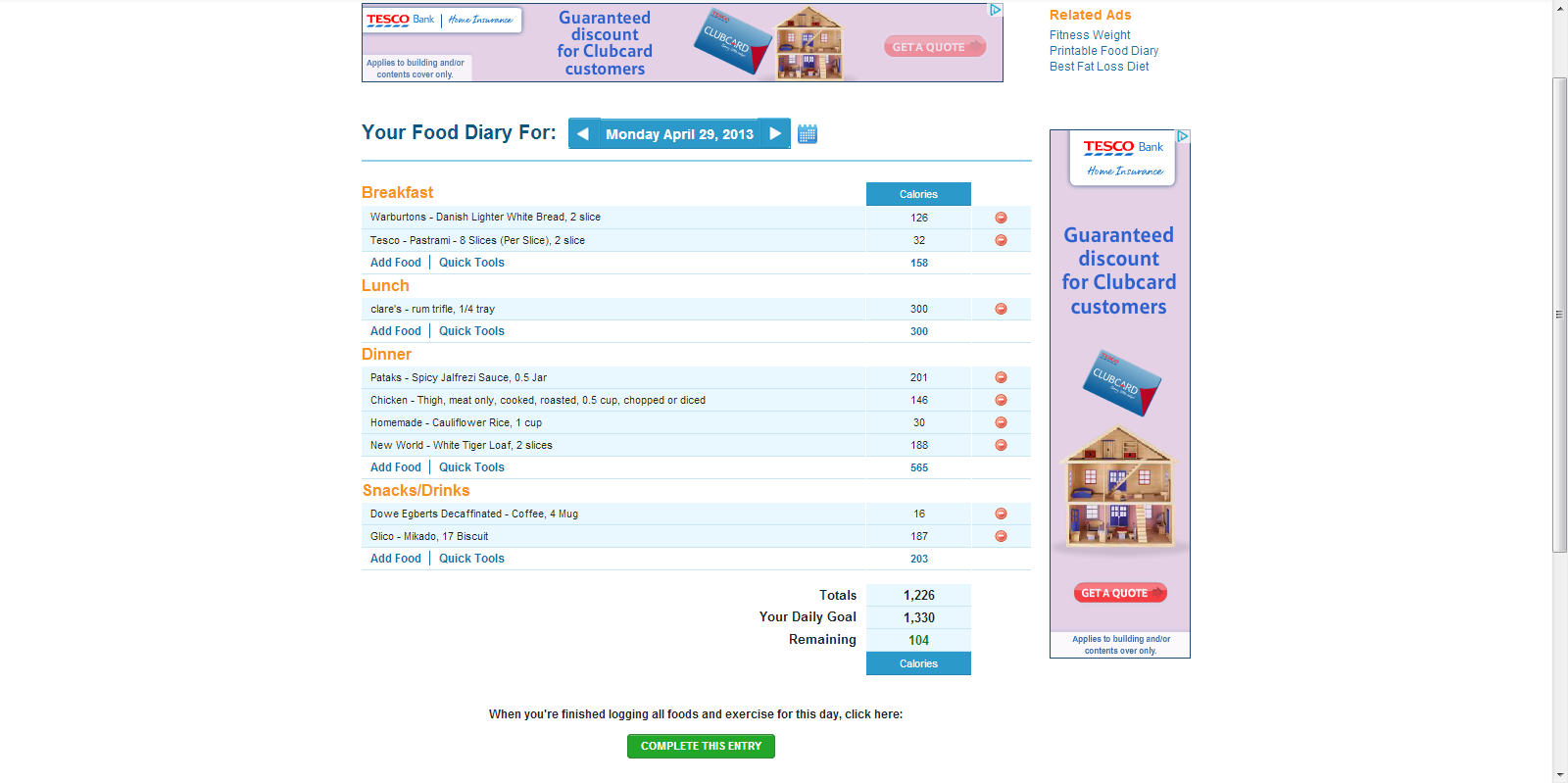
Task: Open Quick Tools under Dinner
Action: point(471,467)
